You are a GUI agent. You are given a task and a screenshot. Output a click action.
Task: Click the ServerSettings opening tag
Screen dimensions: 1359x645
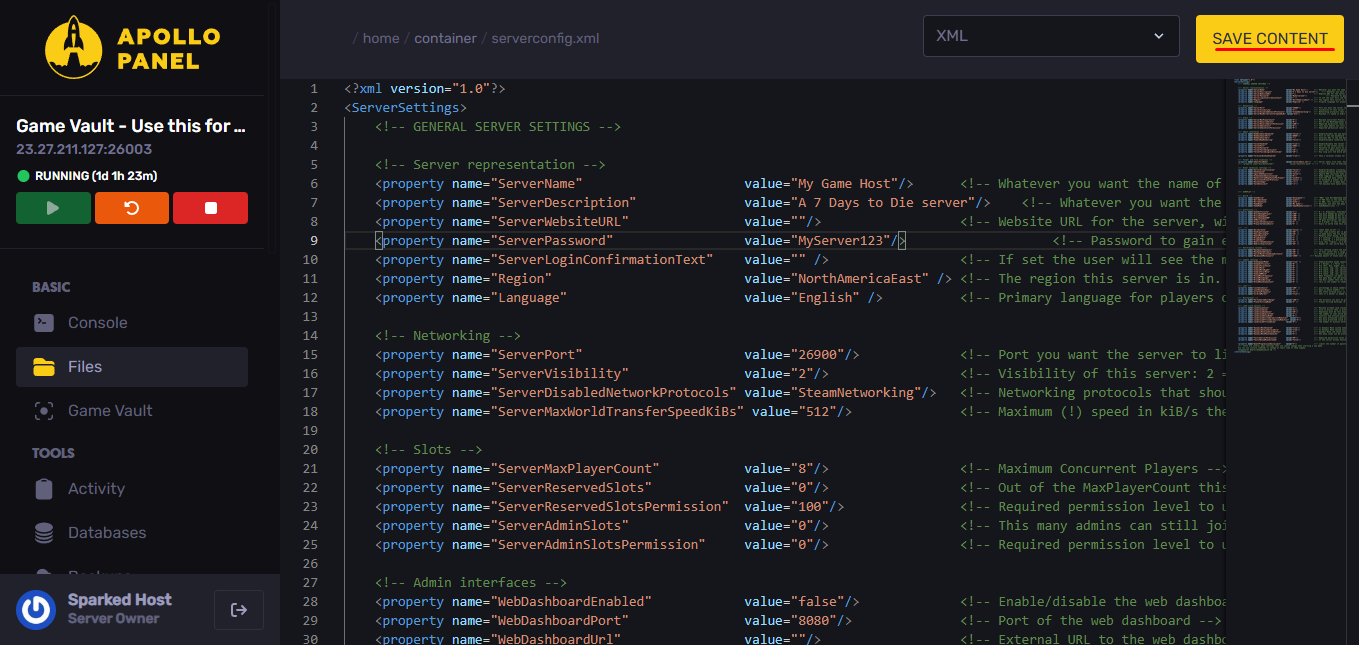pyautogui.click(x=405, y=108)
